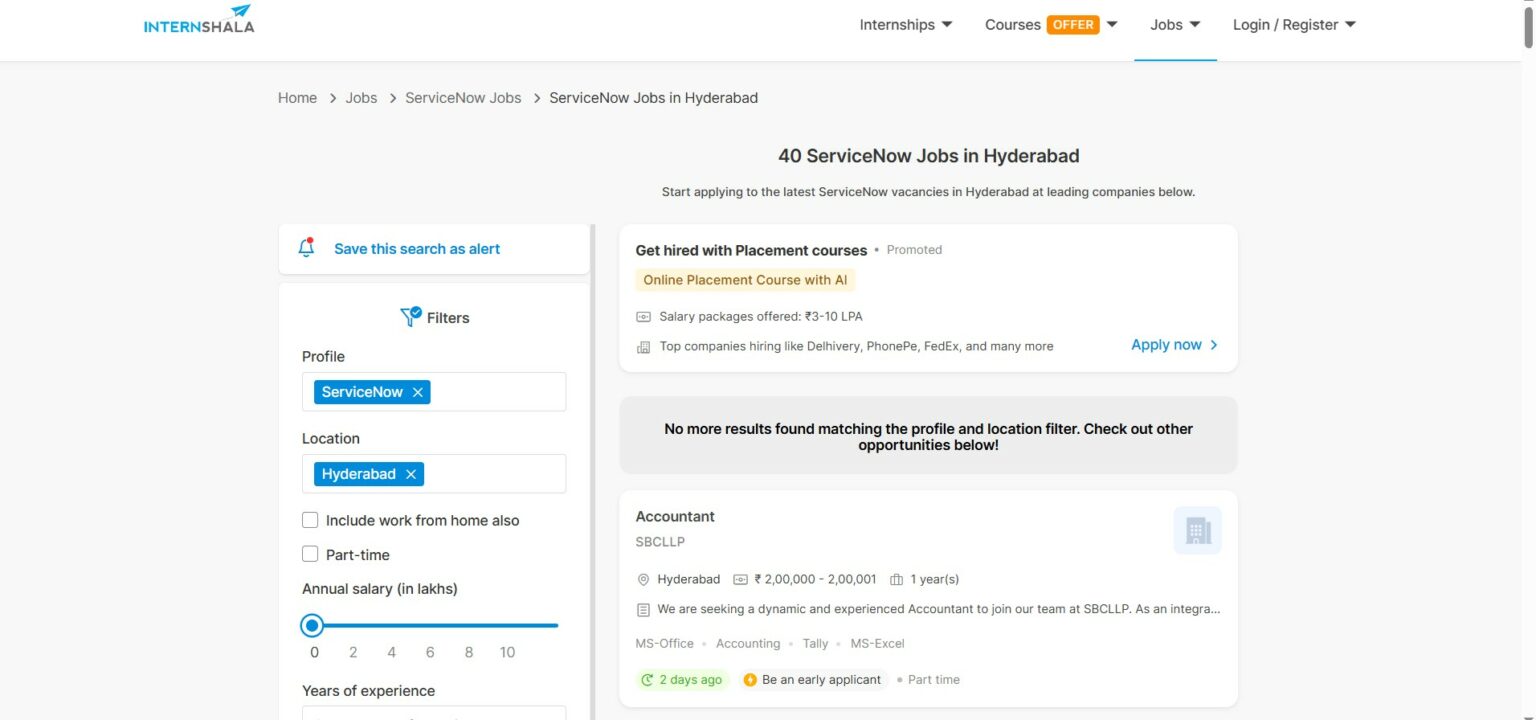Open the Jobs menu

1175,25
